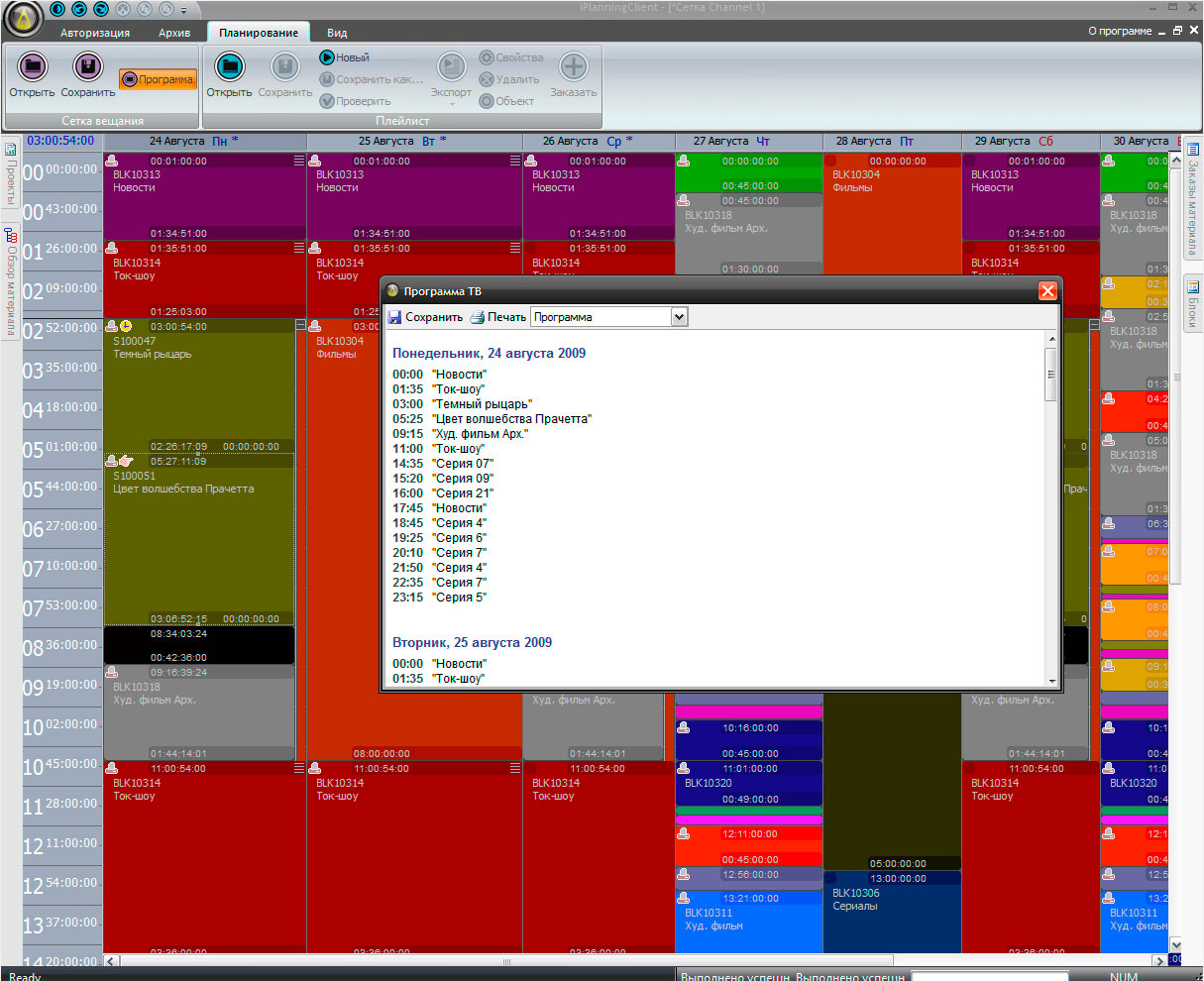Click the person icon on 24 Августа Худ. фильм Арх. block
This screenshot has width=1204, height=981.
(x=112, y=672)
